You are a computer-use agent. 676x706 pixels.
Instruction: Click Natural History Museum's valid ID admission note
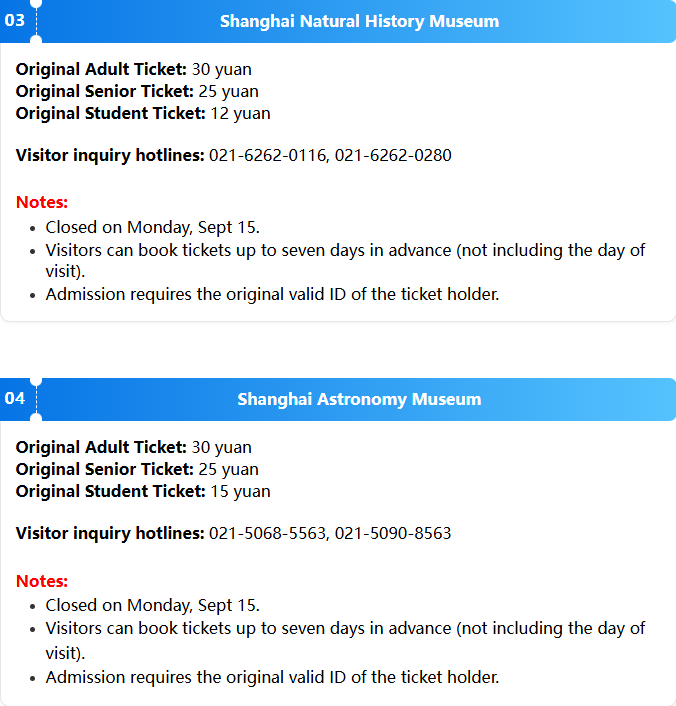[x=272, y=294]
